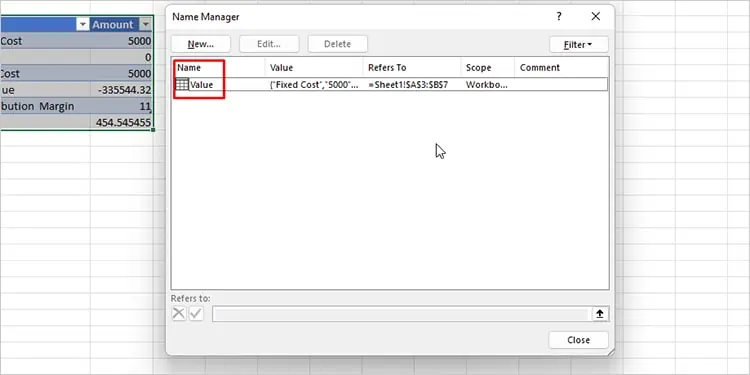
Task: Select the table icon beside Value name
Action: (182, 85)
